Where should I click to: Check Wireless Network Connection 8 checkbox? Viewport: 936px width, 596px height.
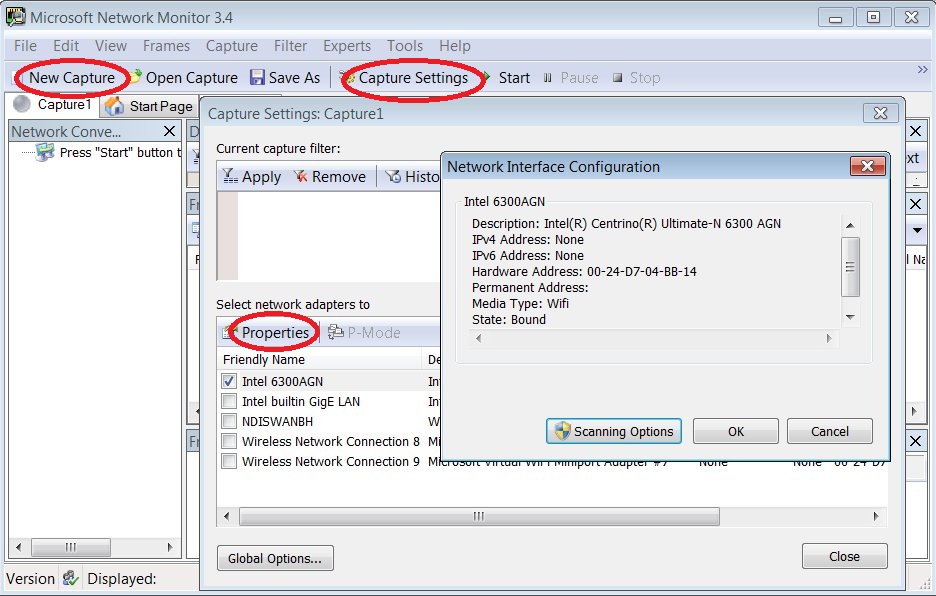point(229,441)
